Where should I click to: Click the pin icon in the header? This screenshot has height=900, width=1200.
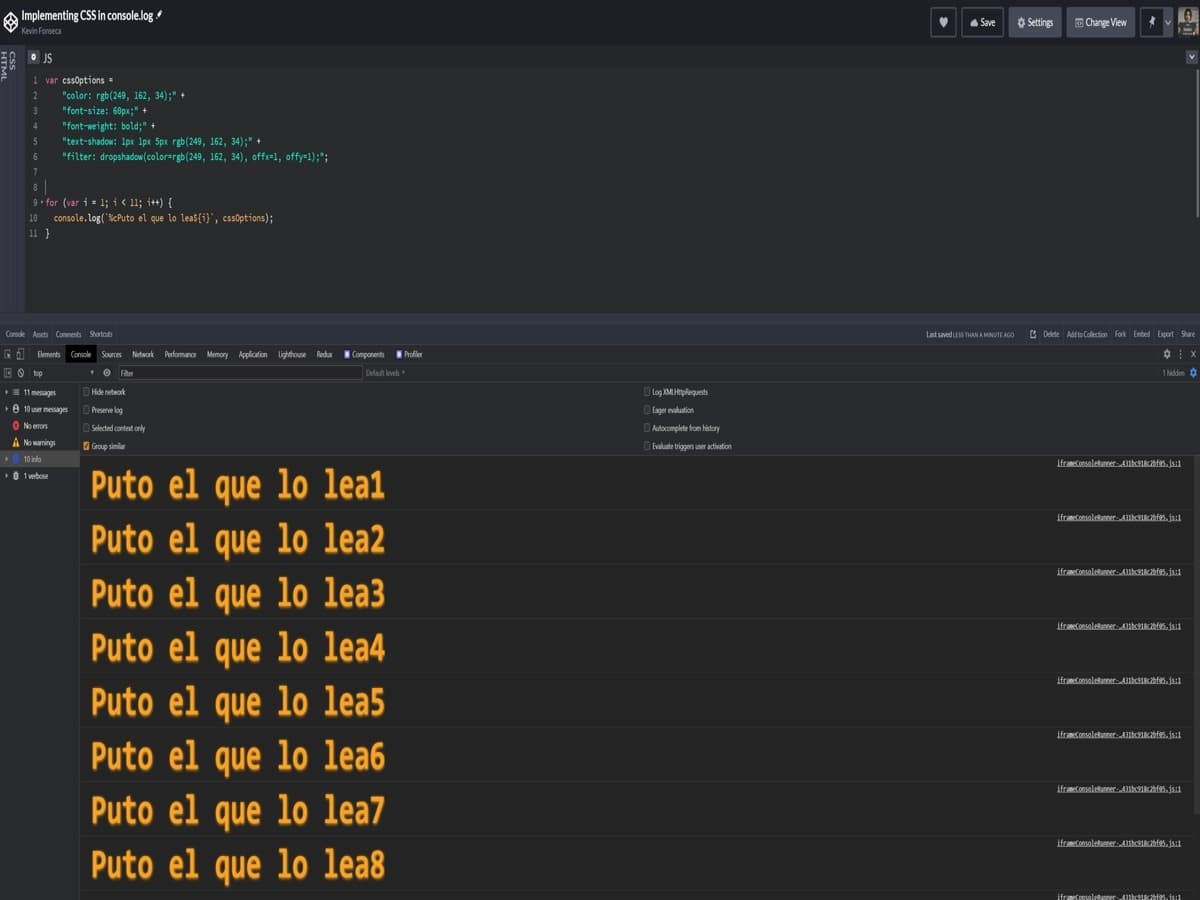pos(1151,22)
